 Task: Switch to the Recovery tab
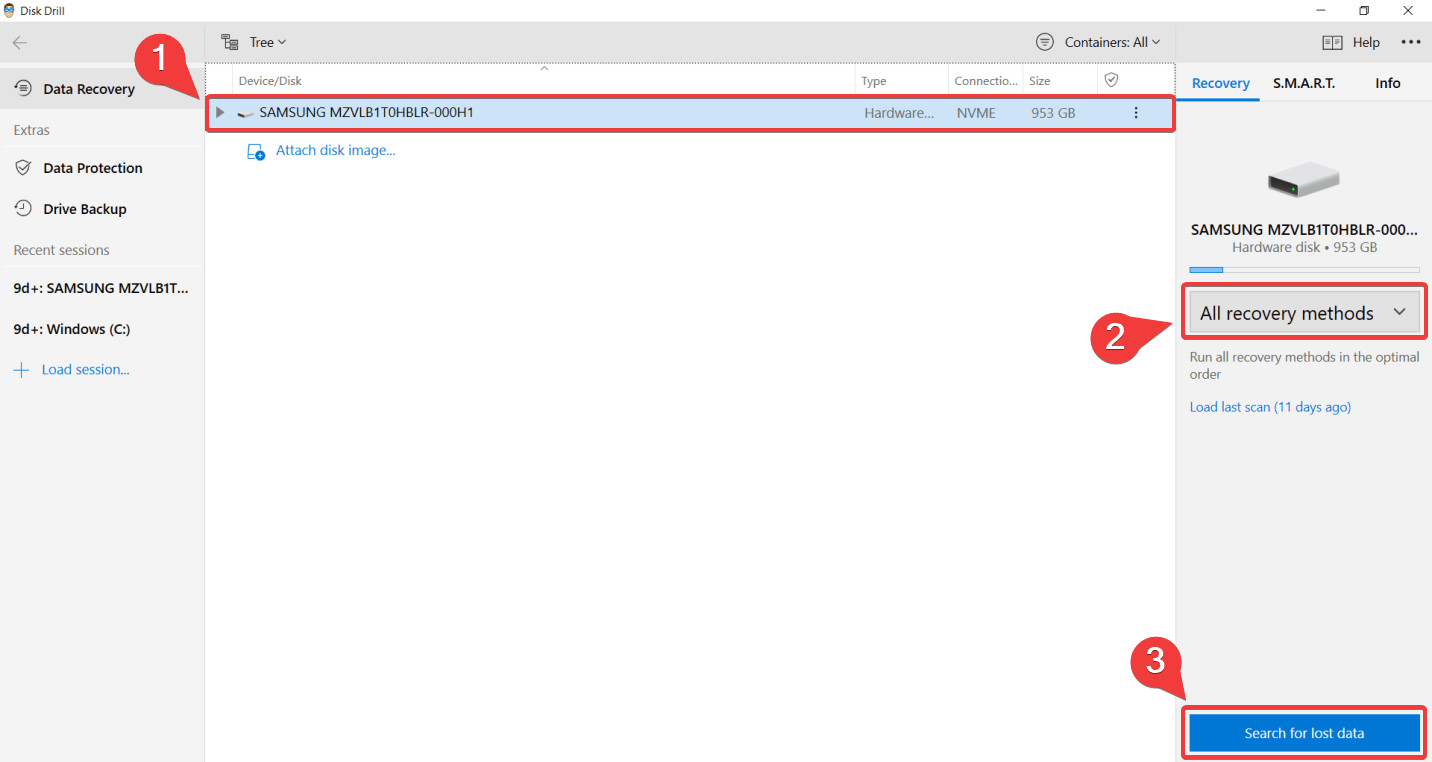point(1220,83)
